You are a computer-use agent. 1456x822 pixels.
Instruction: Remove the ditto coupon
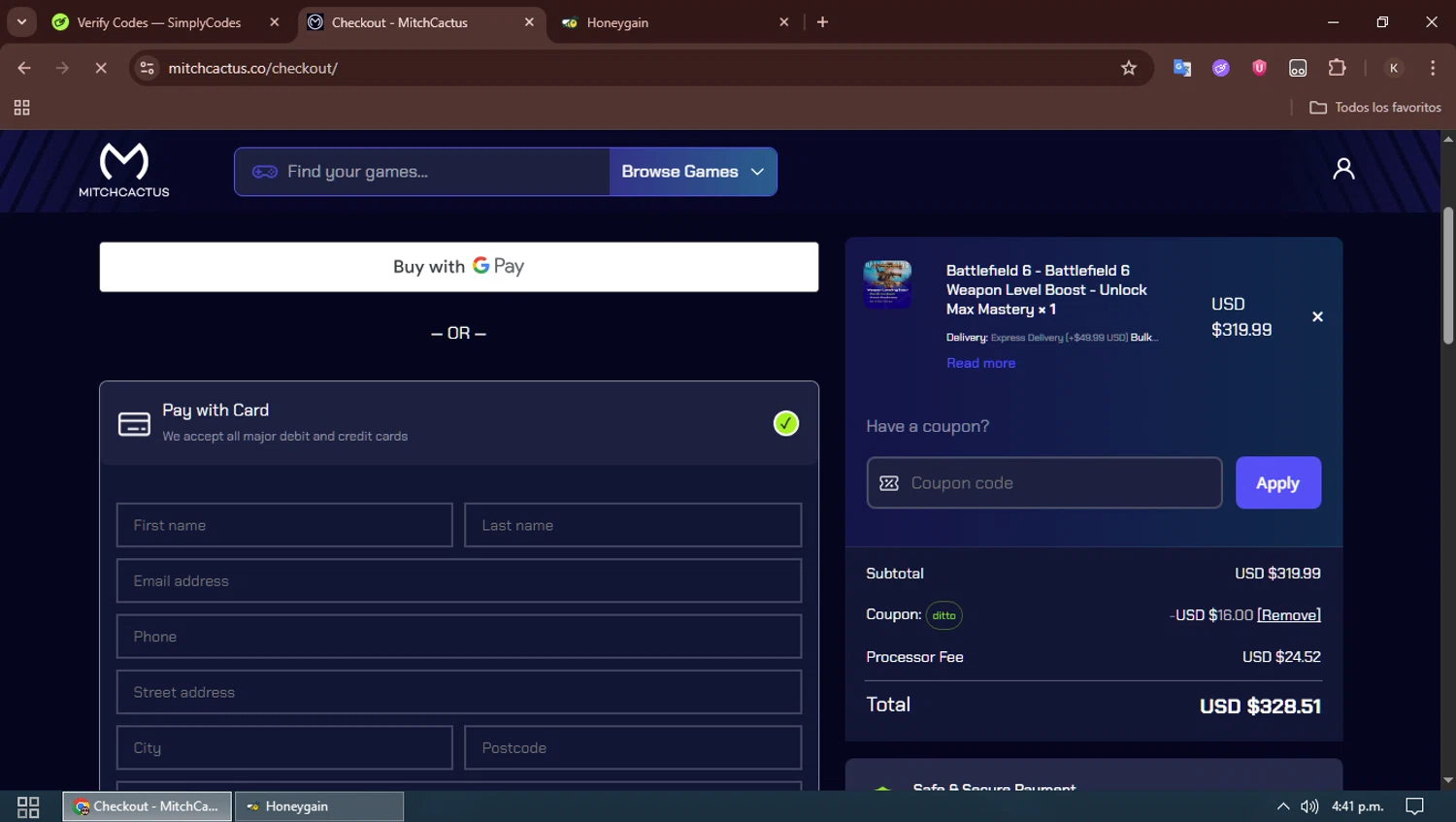pos(1289,615)
